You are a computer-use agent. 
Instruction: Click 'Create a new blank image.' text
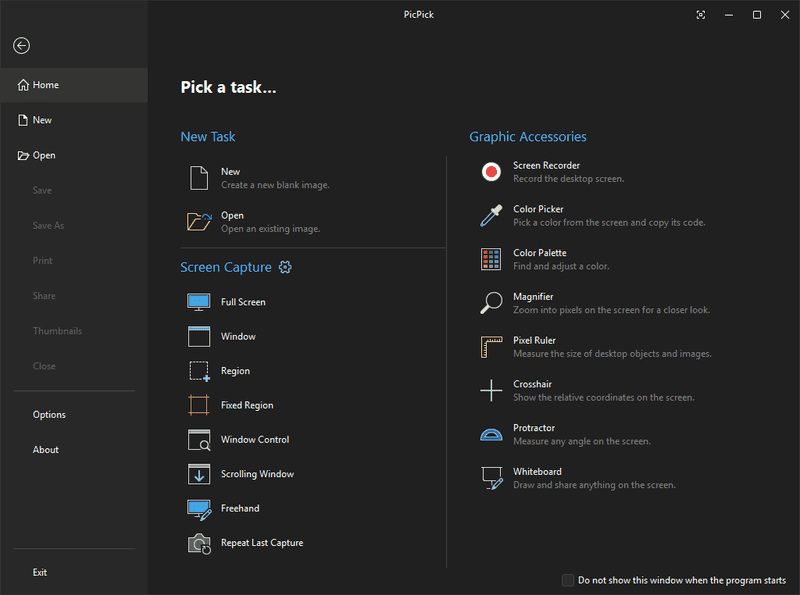[x=275, y=185]
